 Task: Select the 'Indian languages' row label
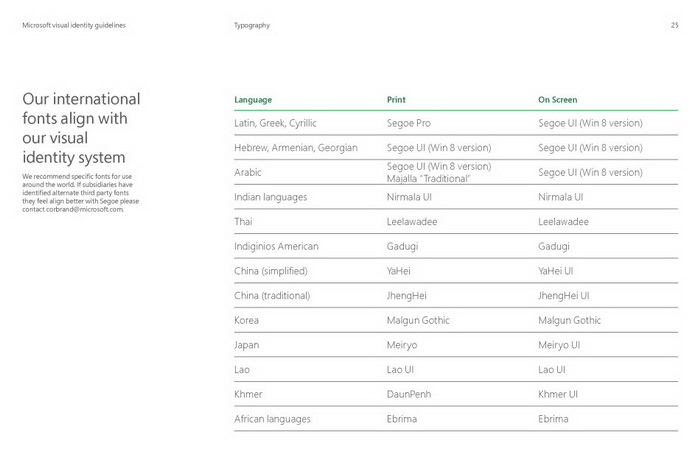click(270, 197)
